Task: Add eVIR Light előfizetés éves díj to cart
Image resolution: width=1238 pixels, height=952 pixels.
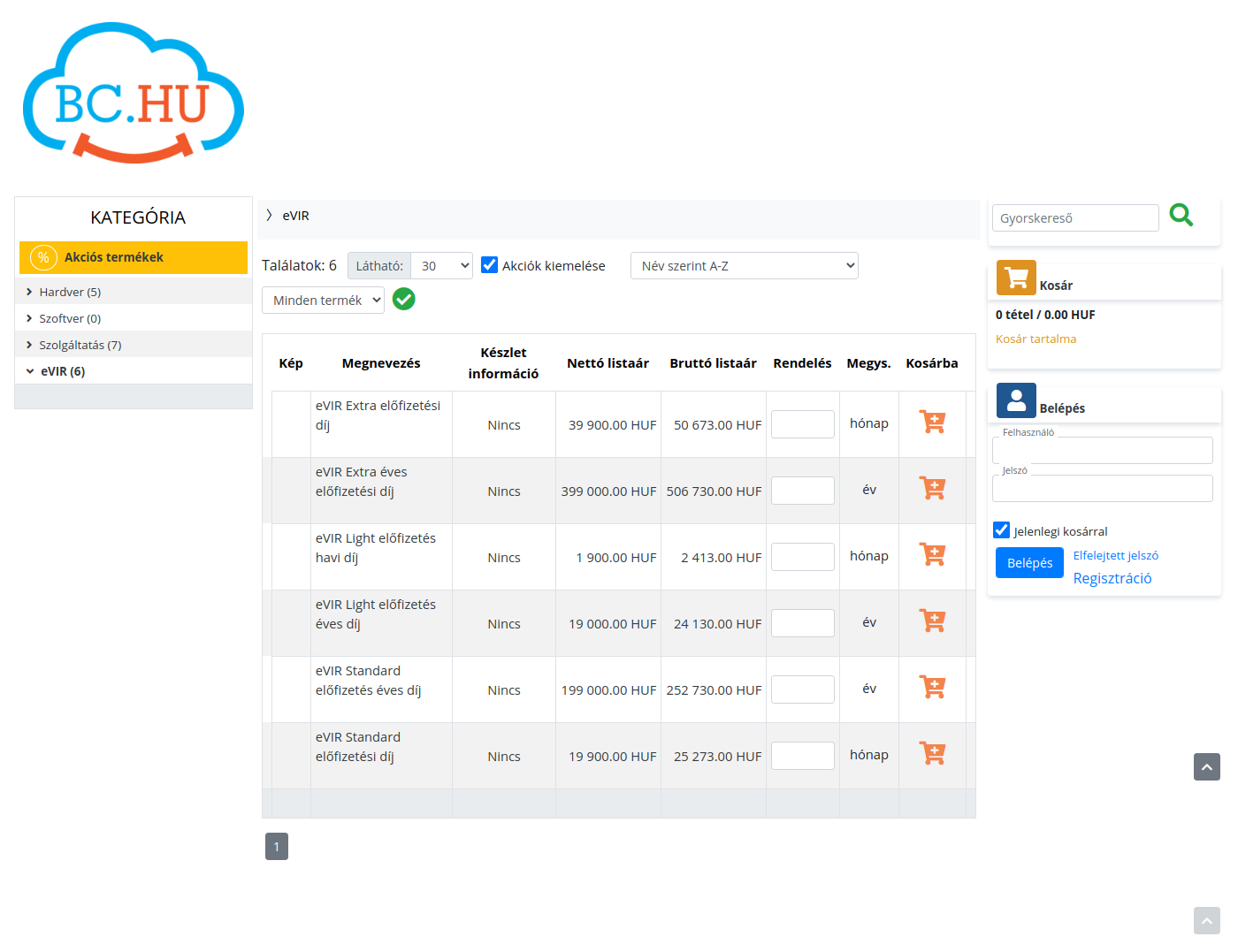Action: pos(932,621)
